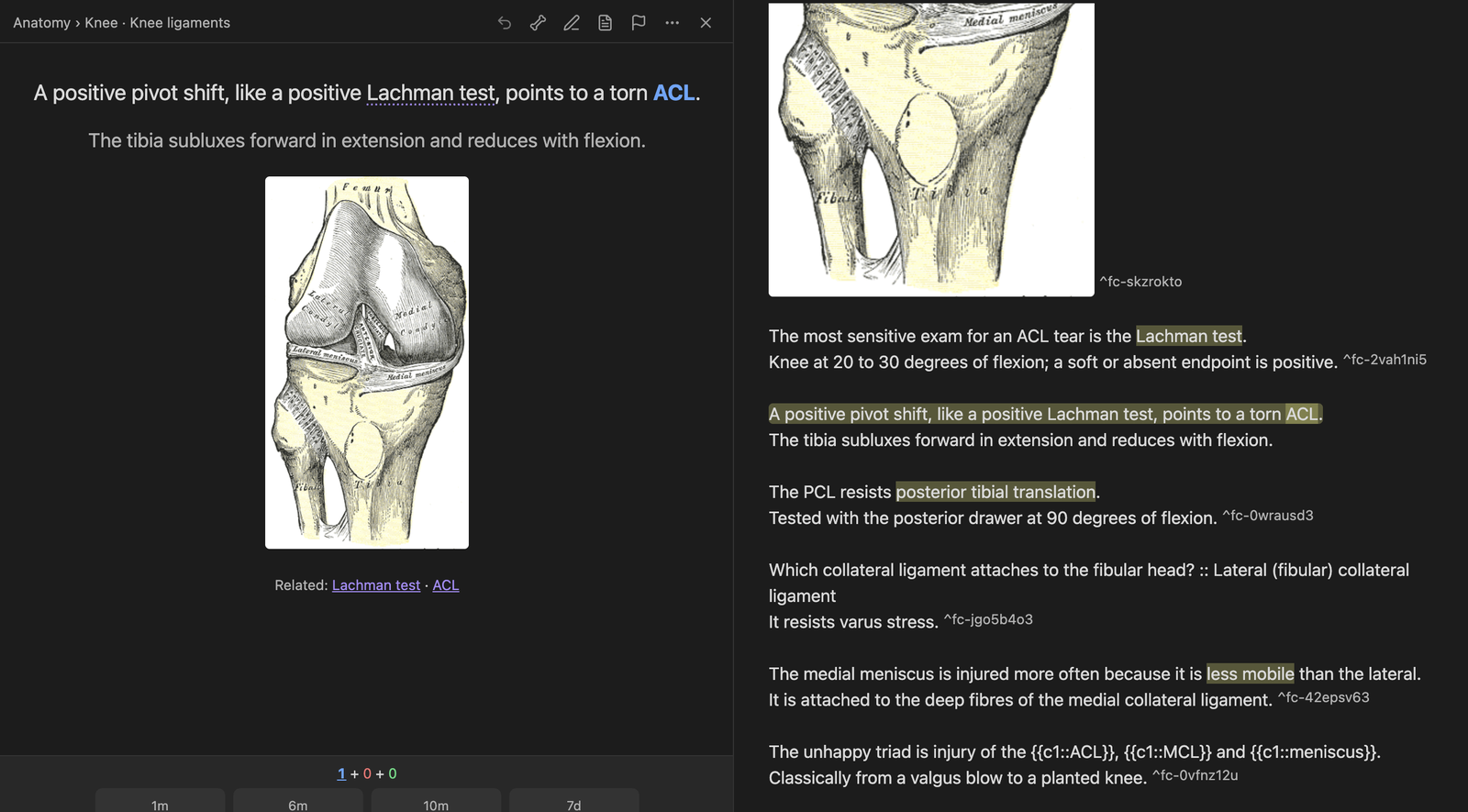Image resolution: width=1468 pixels, height=812 pixels.
Task: Click 'The unhappy triad is injury of the' text
Action: coord(897,751)
